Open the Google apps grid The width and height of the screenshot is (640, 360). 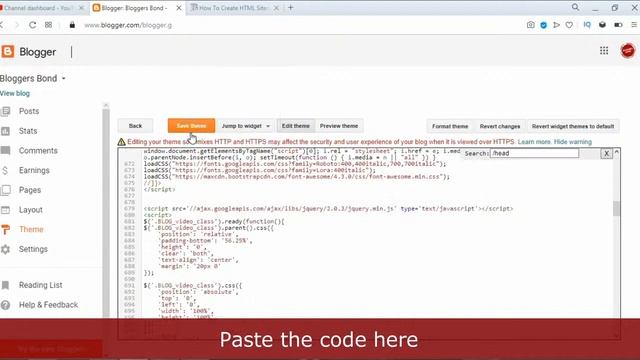604,51
